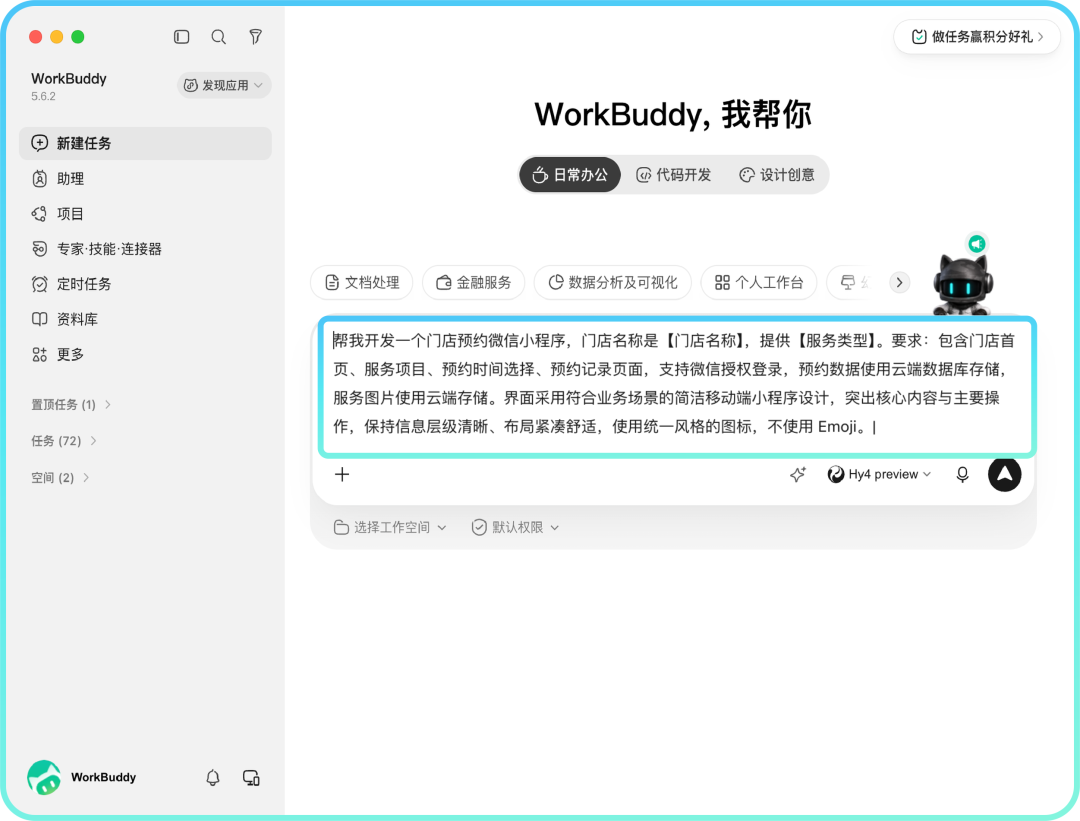Click the plus icon to add attachment
Viewport: 1080px width, 821px height.
click(342, 474)
